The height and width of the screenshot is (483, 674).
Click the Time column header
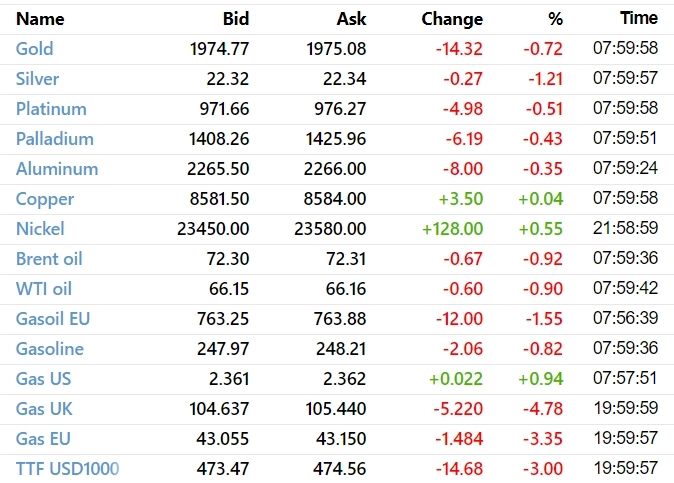639,19
